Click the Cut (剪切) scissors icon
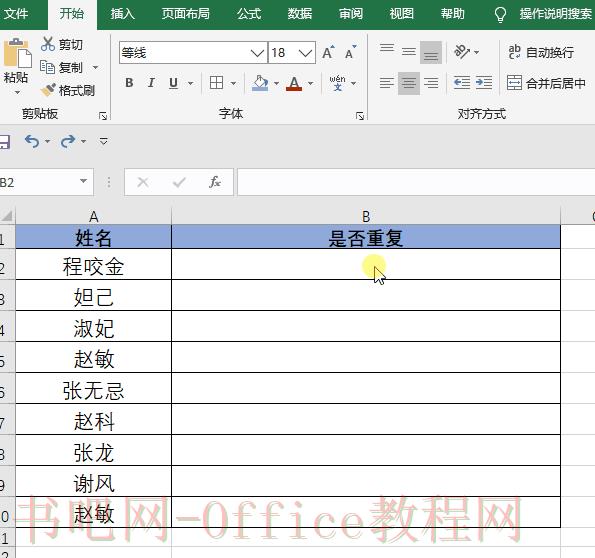 point(48,44)
